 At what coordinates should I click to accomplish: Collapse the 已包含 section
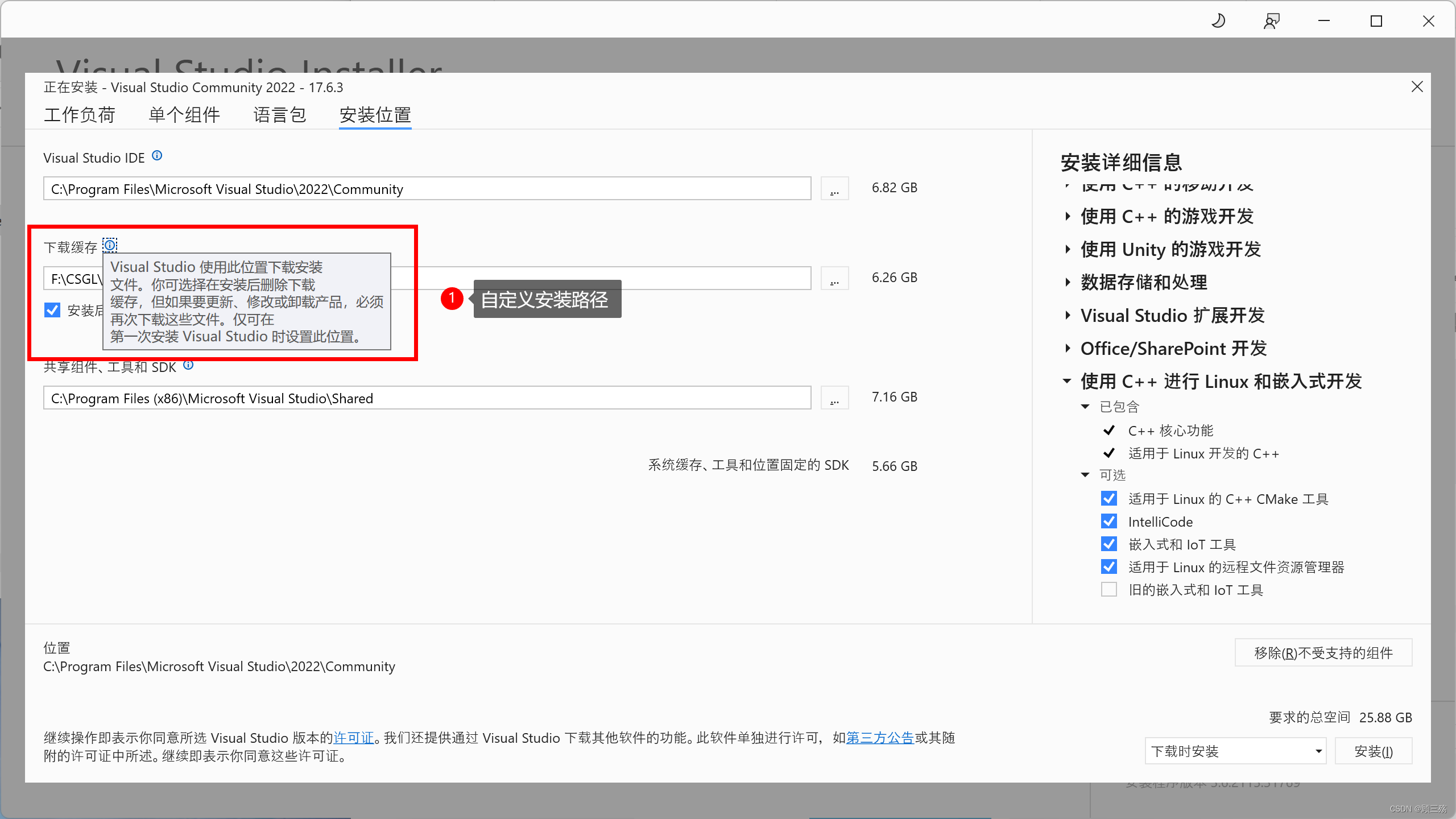click(x=1086, y=406)
